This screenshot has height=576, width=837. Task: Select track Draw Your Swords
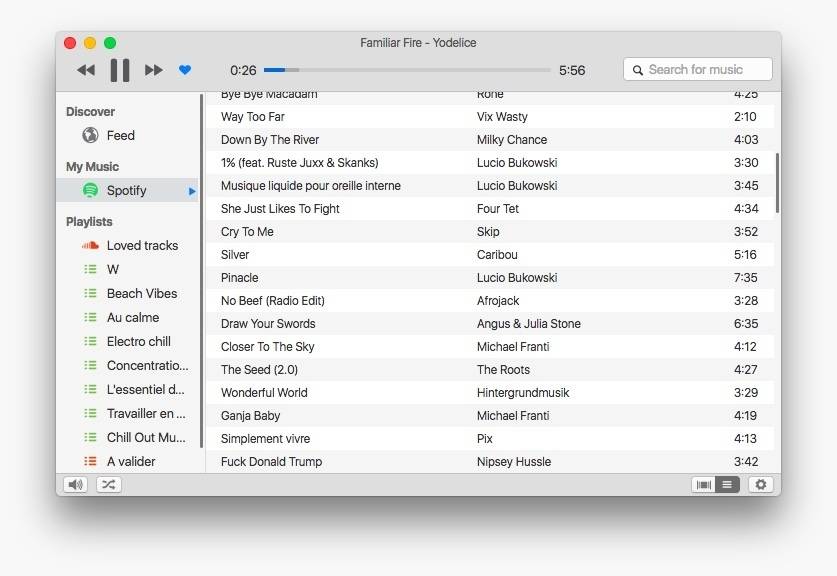click(490, 323)
